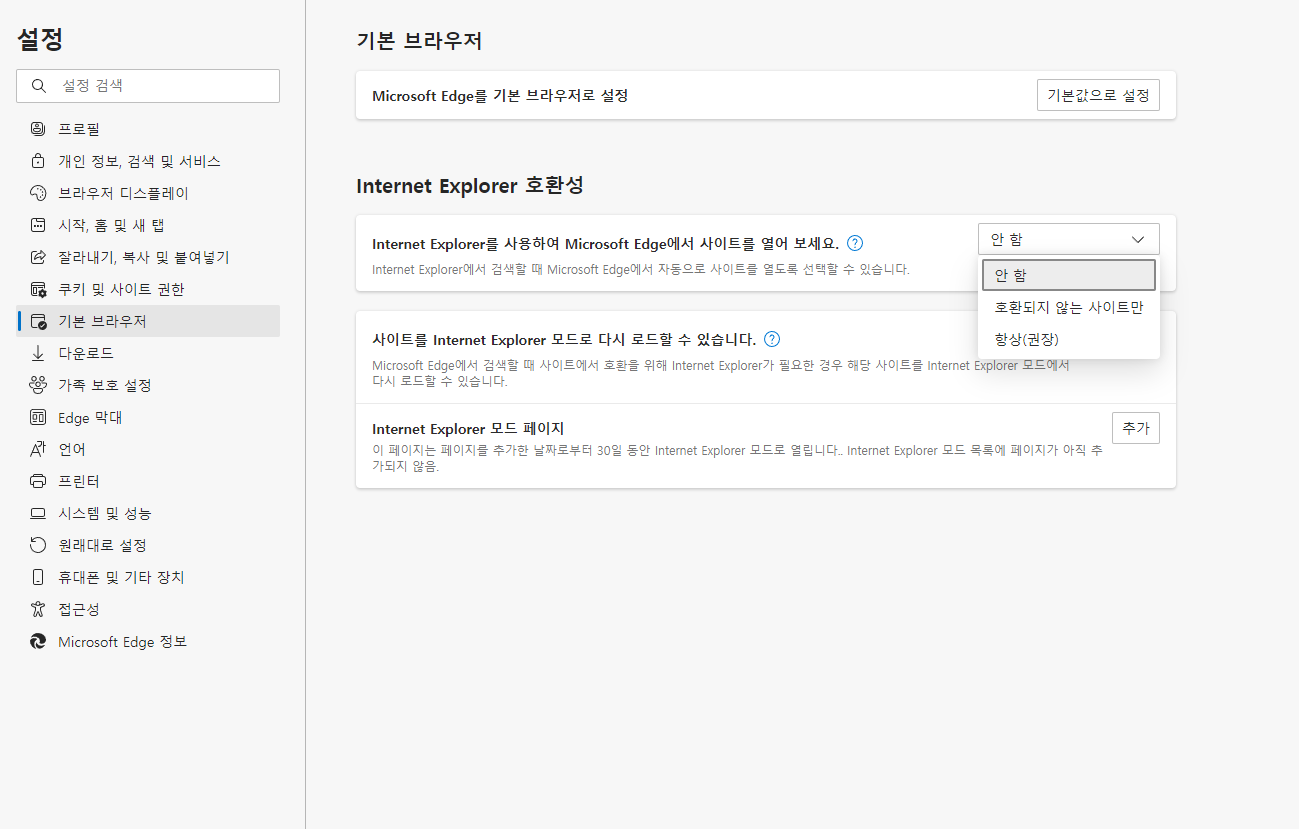
Task: Open '시스템 및 성능' settings page
Action: tap(148, 513)
